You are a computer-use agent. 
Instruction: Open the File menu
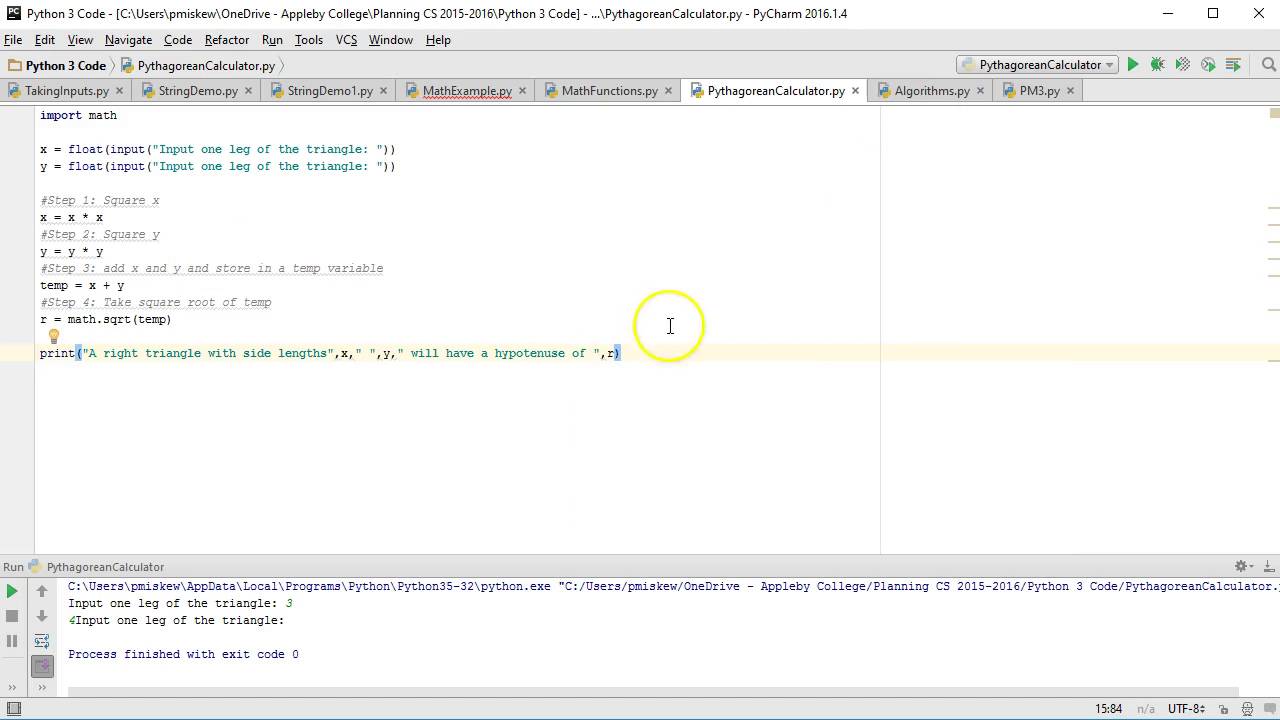(x=13, y=40)
